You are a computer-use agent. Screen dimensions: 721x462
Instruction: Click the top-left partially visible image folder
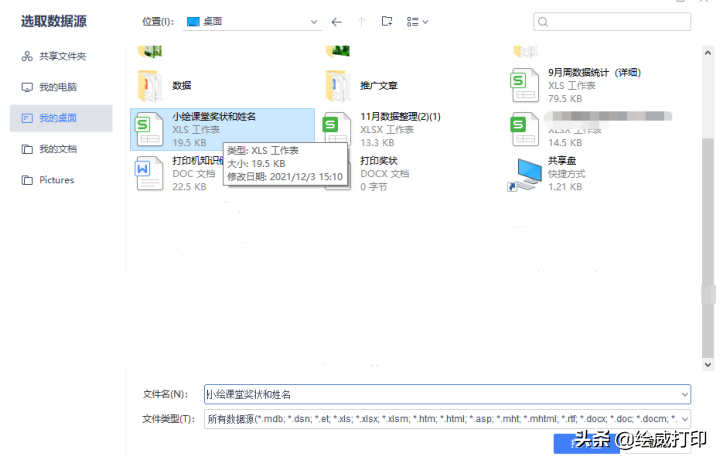point(150,51)
